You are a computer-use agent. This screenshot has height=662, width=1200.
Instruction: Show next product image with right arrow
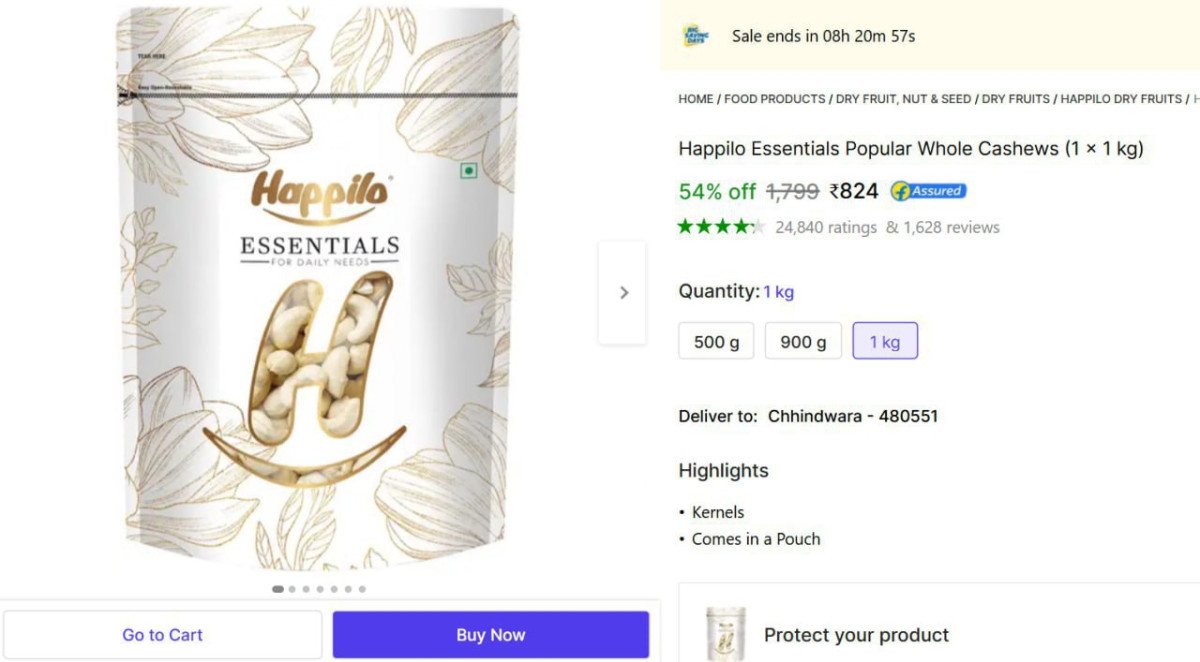click(x=623, y=292)
